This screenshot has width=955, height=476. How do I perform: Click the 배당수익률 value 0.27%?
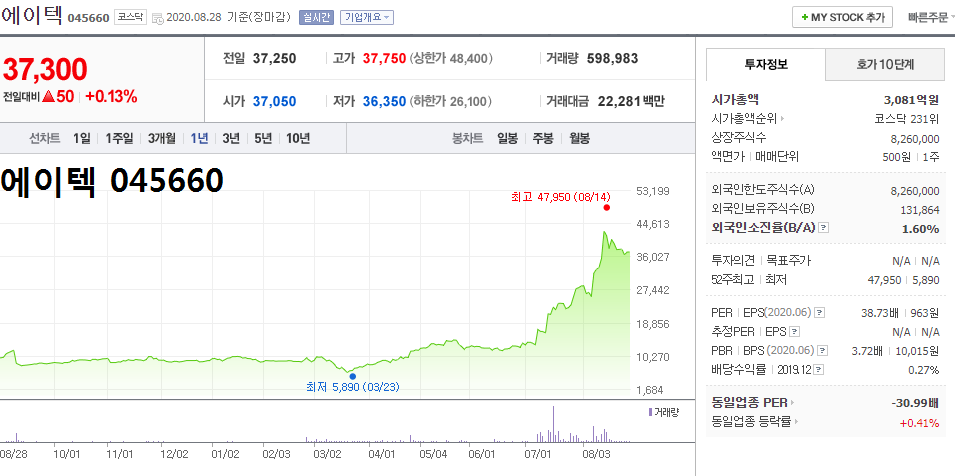click(x=923, y=369)
